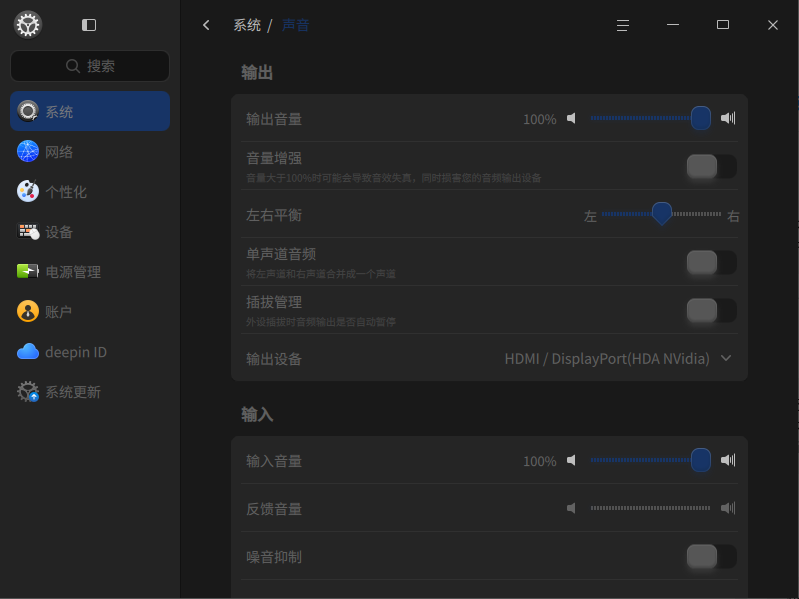Click the Control Center gear logo icon
Image resolution: width=799 pixels, height=599 pixels.
pyautogui.click(x=28, y=24)
